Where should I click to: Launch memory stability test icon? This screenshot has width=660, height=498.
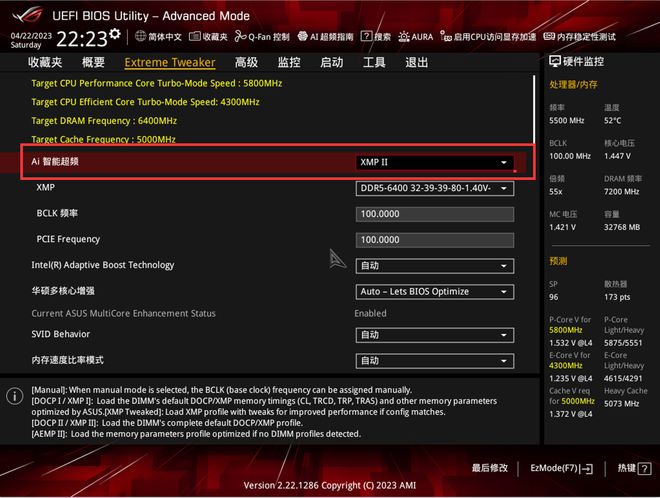pyautogui.click(x=549, y=37)
